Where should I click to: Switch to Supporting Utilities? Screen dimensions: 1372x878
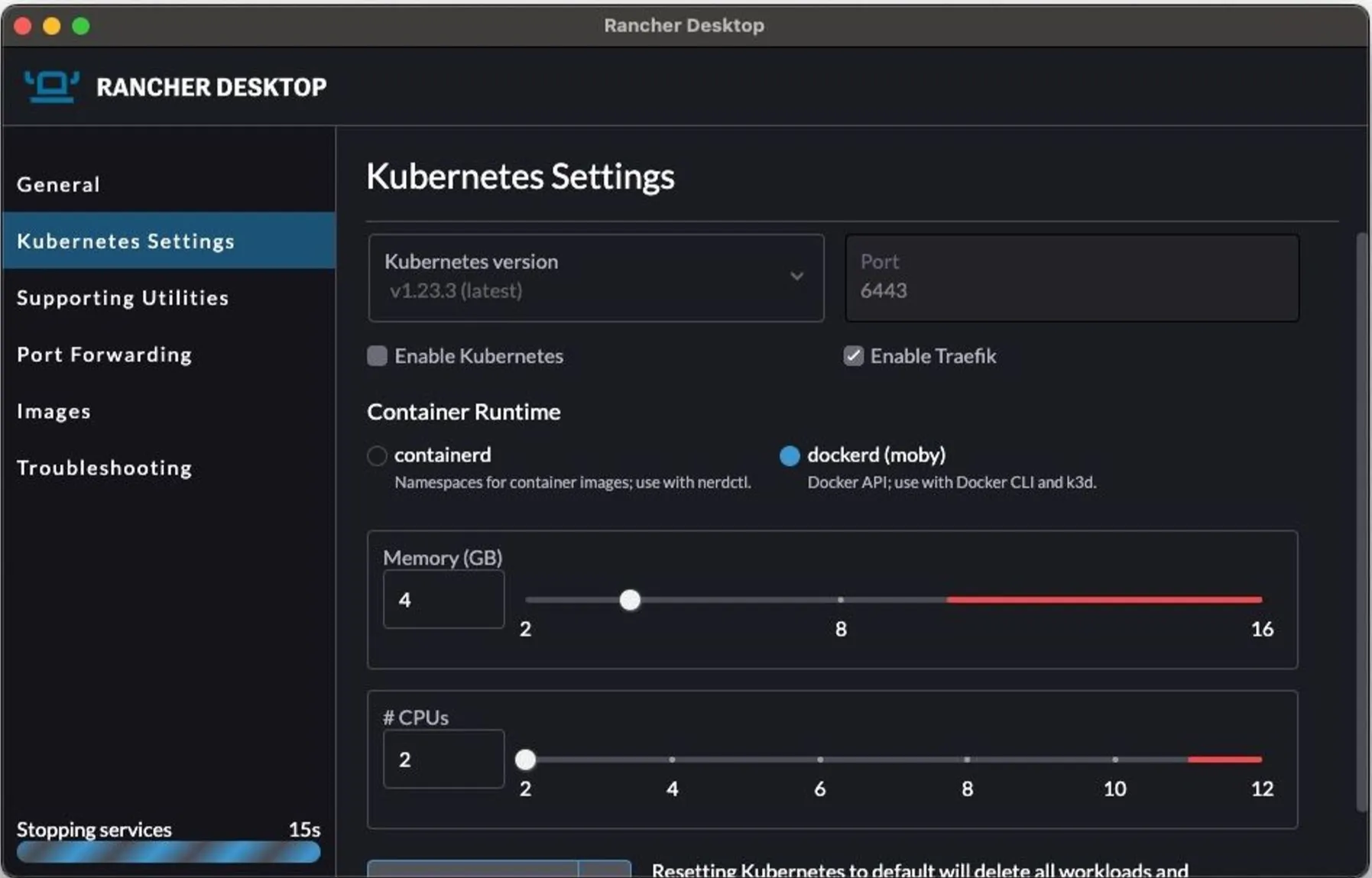point(123,298)
